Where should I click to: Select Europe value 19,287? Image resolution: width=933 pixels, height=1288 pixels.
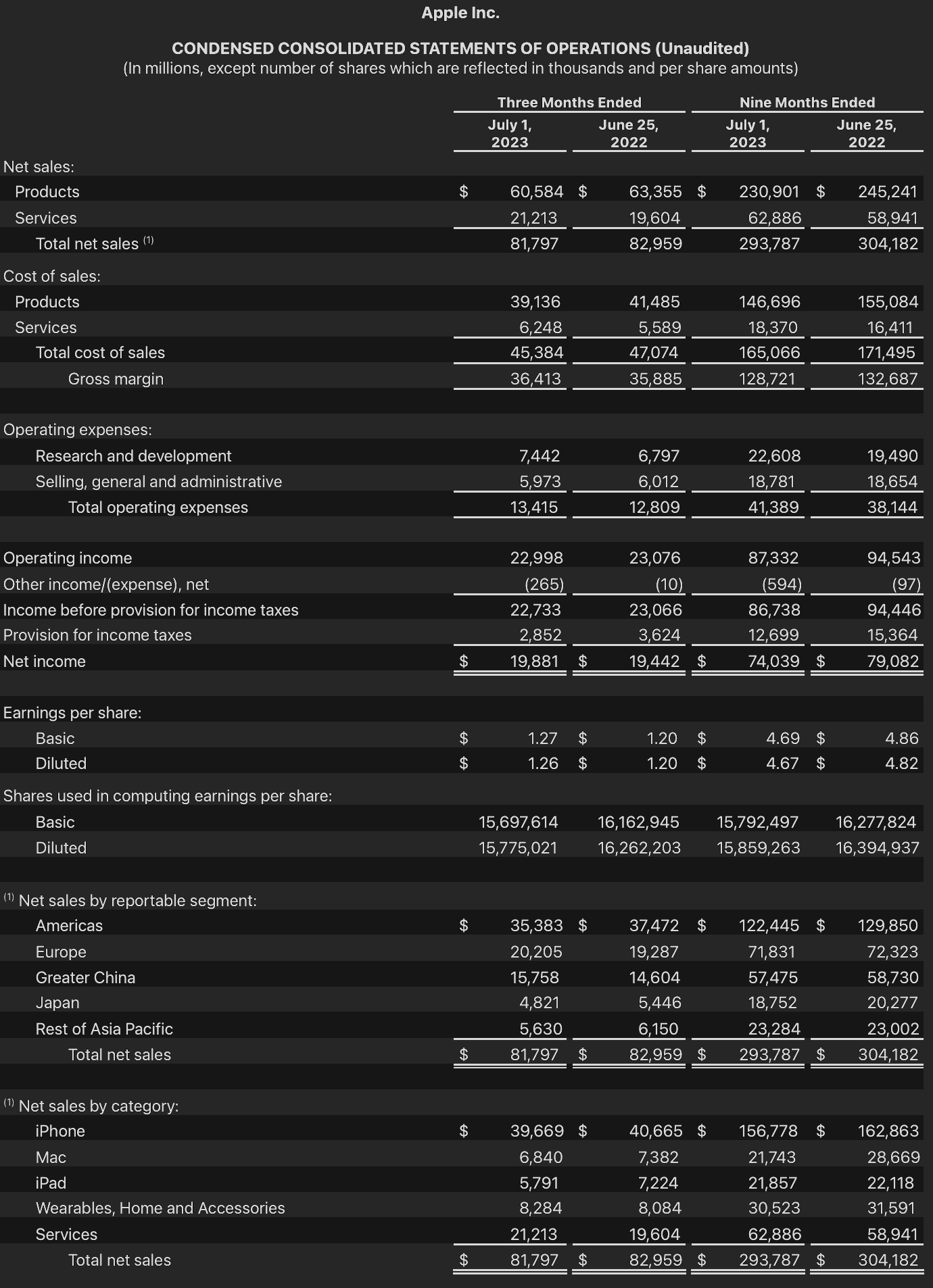pyautogui.click(x=654, y=952)
